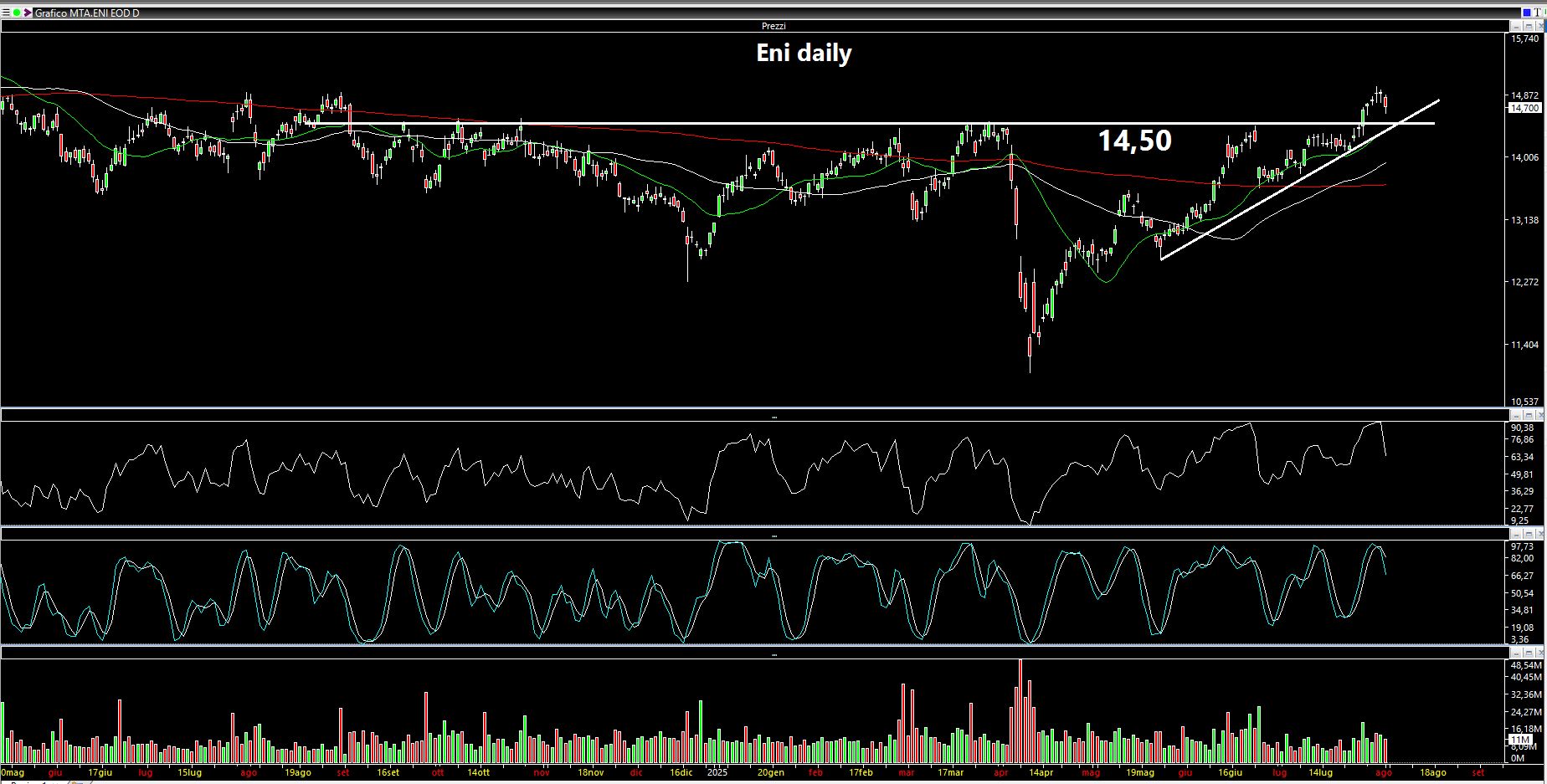Click the 11,404 price axis value
The height and width of the screenshot is (784, 1547).
(1524, 345)
